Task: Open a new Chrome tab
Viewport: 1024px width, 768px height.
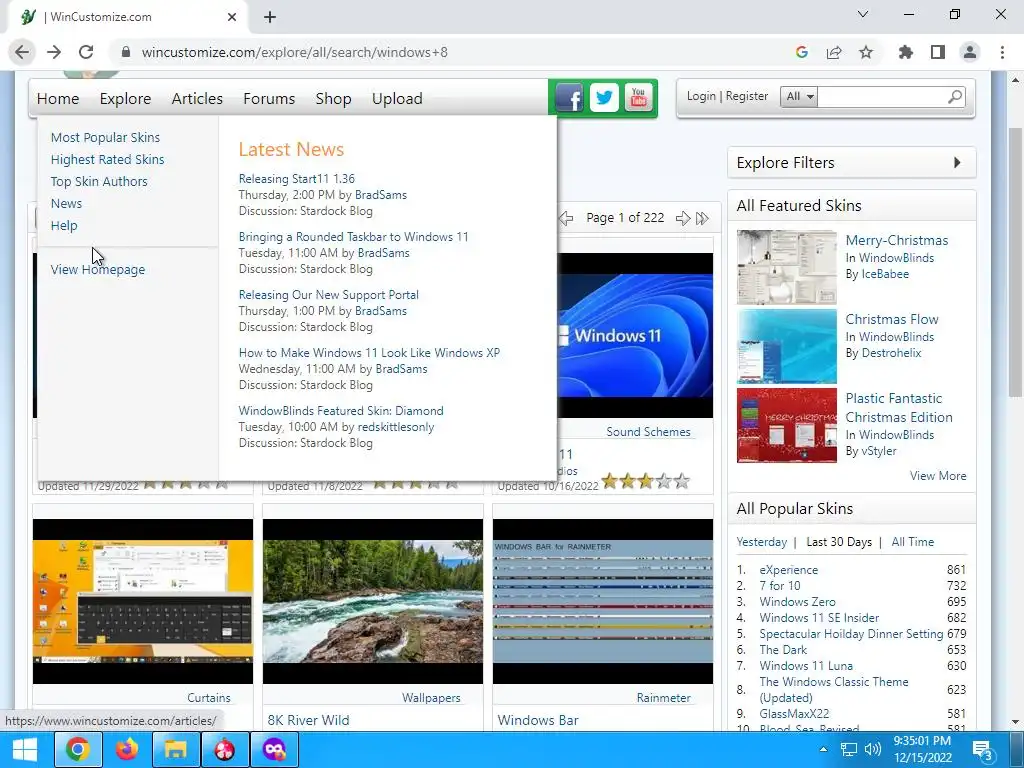Action: (x=270, y=17)
